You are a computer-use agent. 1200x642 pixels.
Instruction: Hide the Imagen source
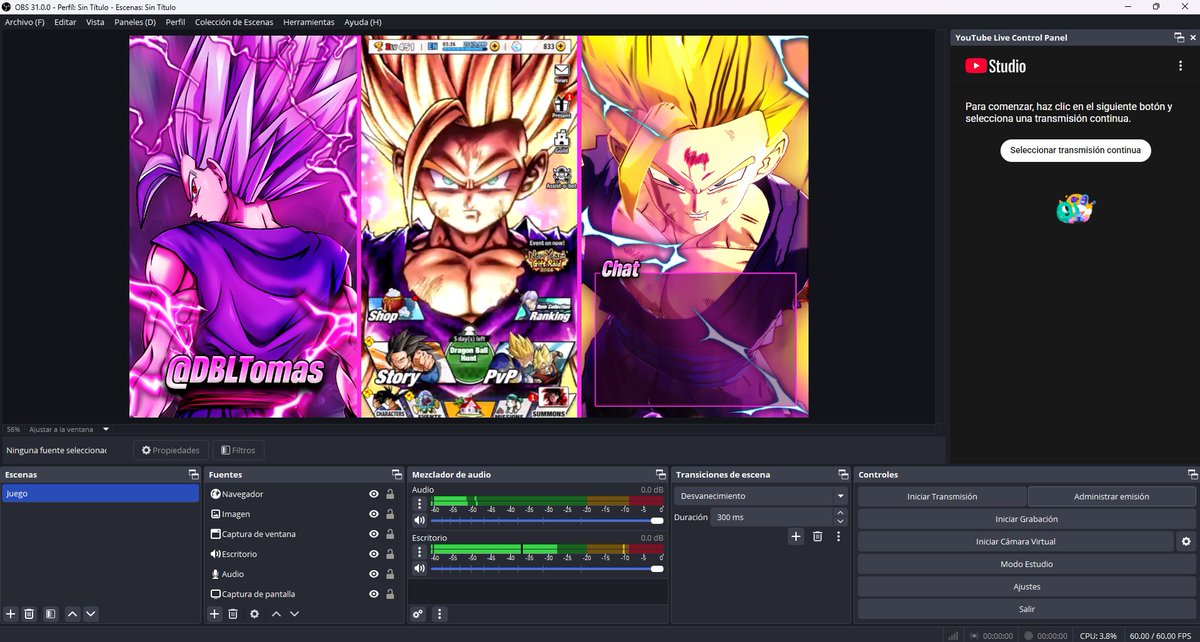[x=374, y=514]
